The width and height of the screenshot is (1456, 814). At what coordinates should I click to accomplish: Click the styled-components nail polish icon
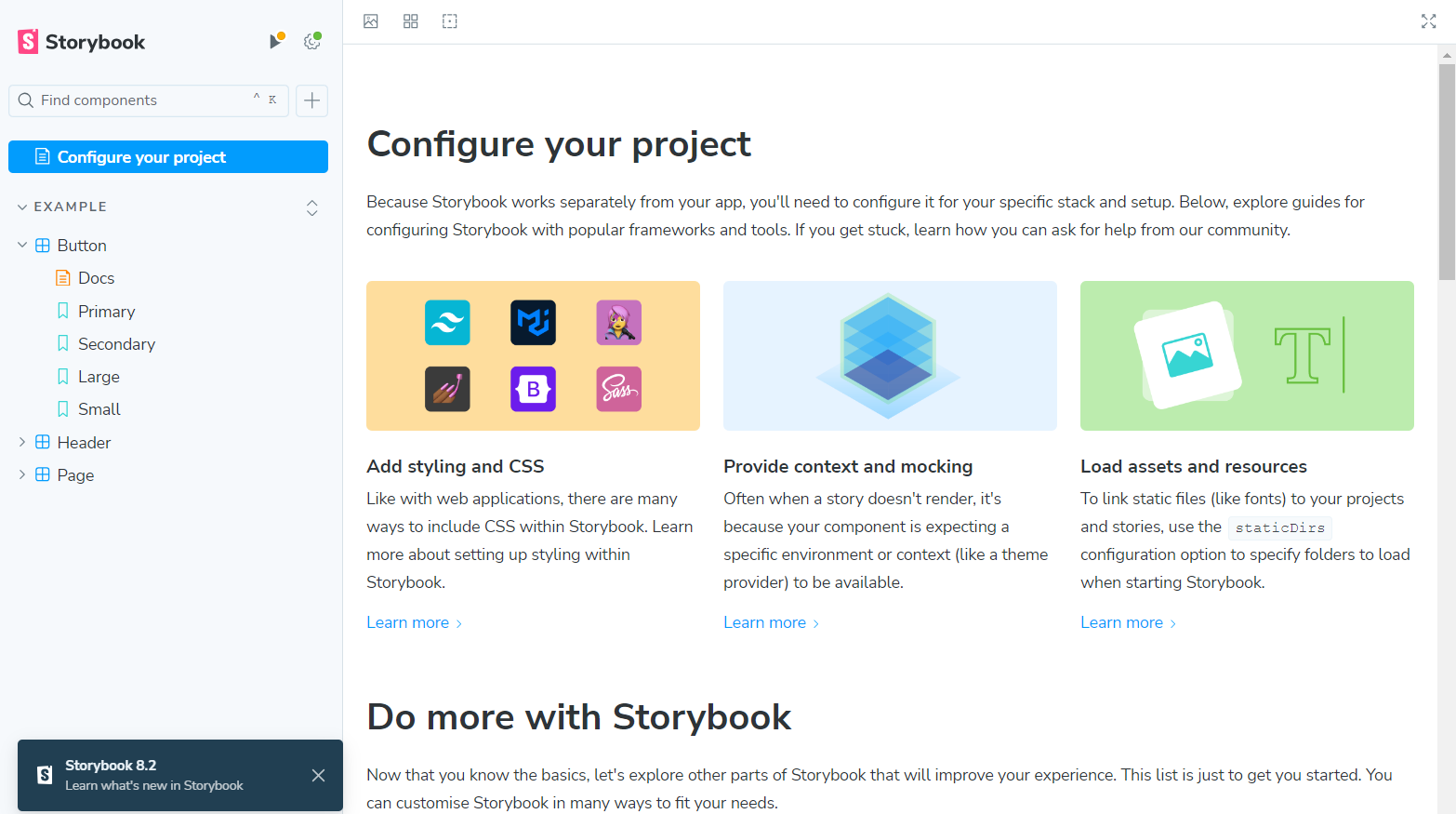coord(448,389)
